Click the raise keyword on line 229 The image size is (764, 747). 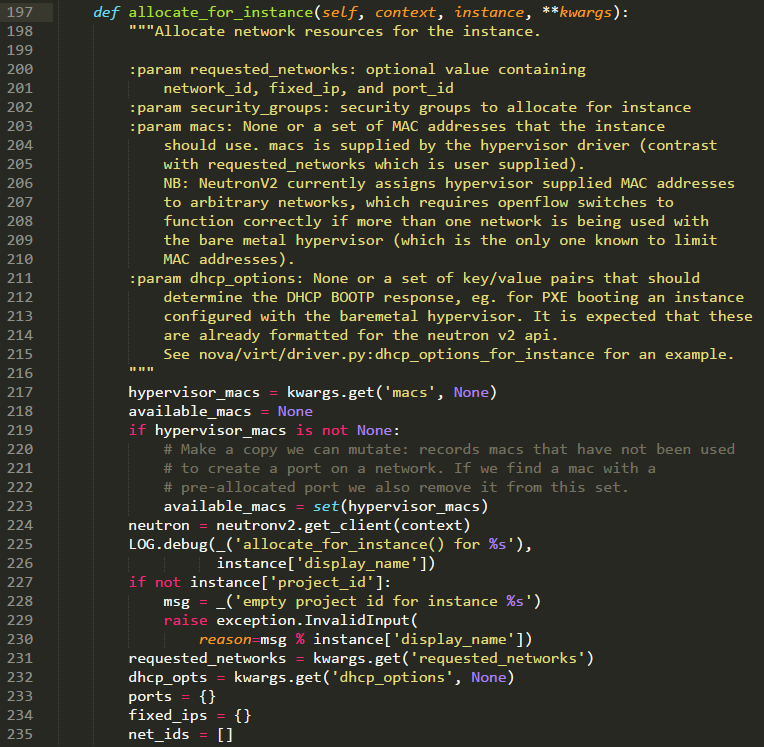[x=185, y=620]
